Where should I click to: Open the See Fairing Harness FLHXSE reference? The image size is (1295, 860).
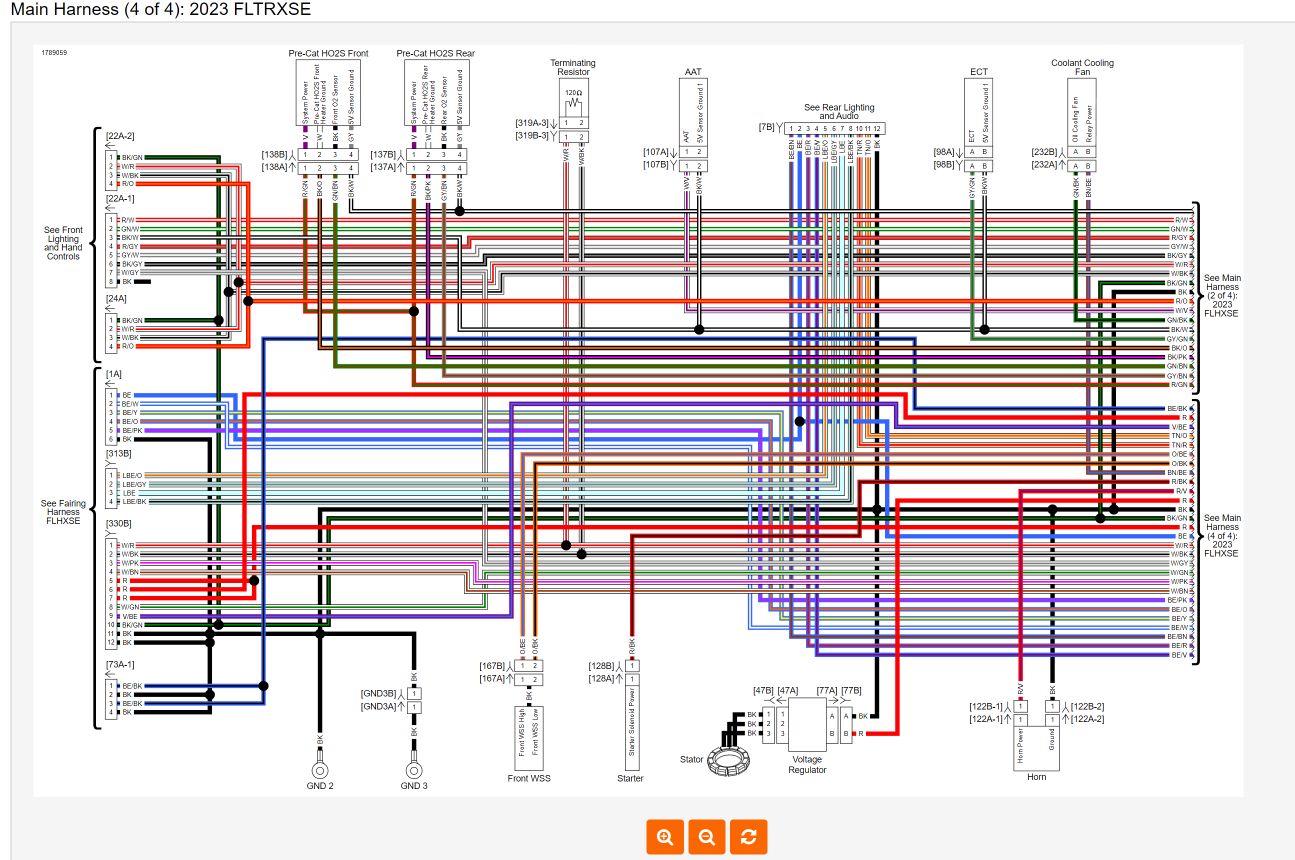point(64,512)
